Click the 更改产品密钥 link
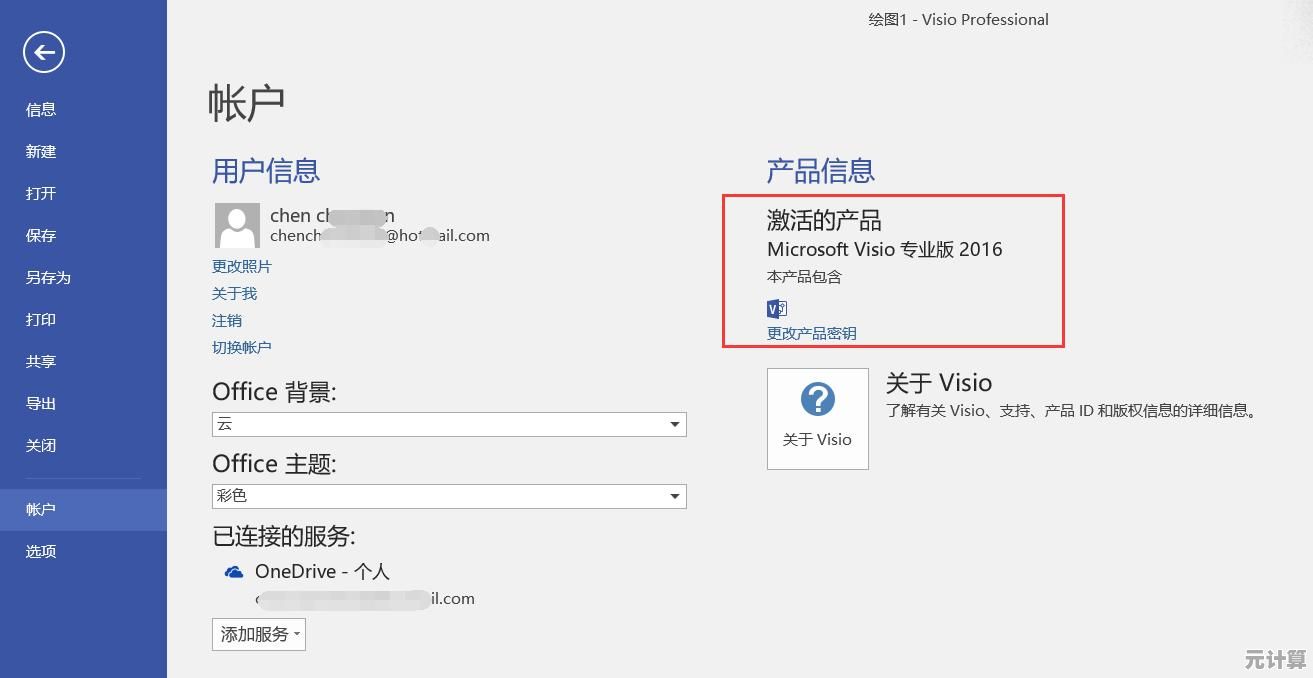Viewport: 1313px width, 678px height. (811, 334)
